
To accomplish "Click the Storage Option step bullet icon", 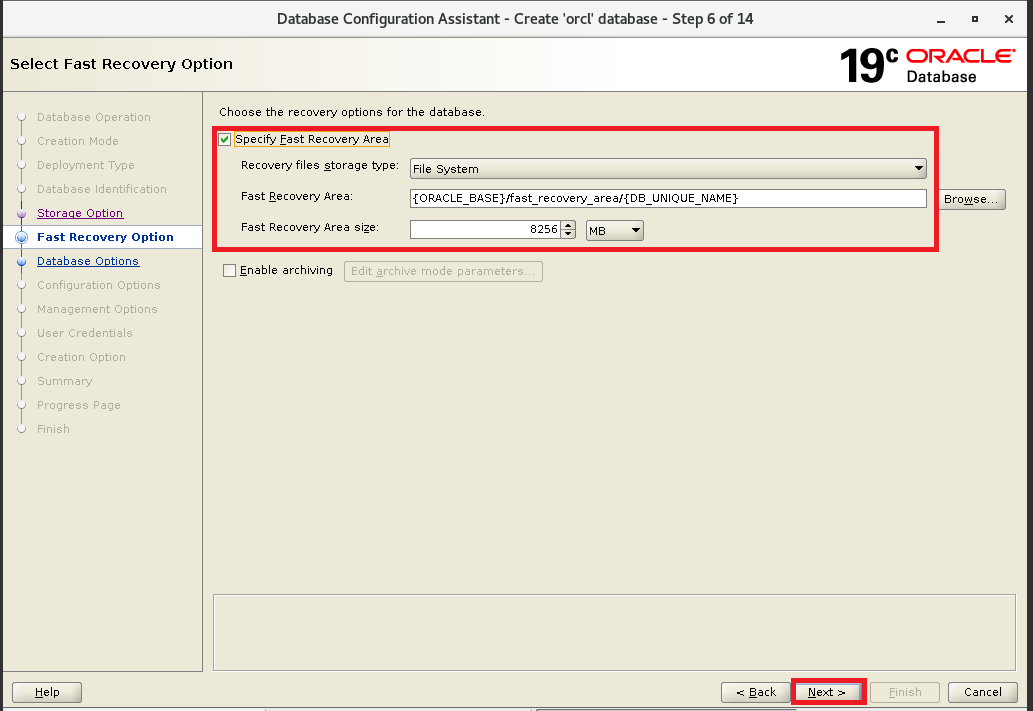I will 22,213.
